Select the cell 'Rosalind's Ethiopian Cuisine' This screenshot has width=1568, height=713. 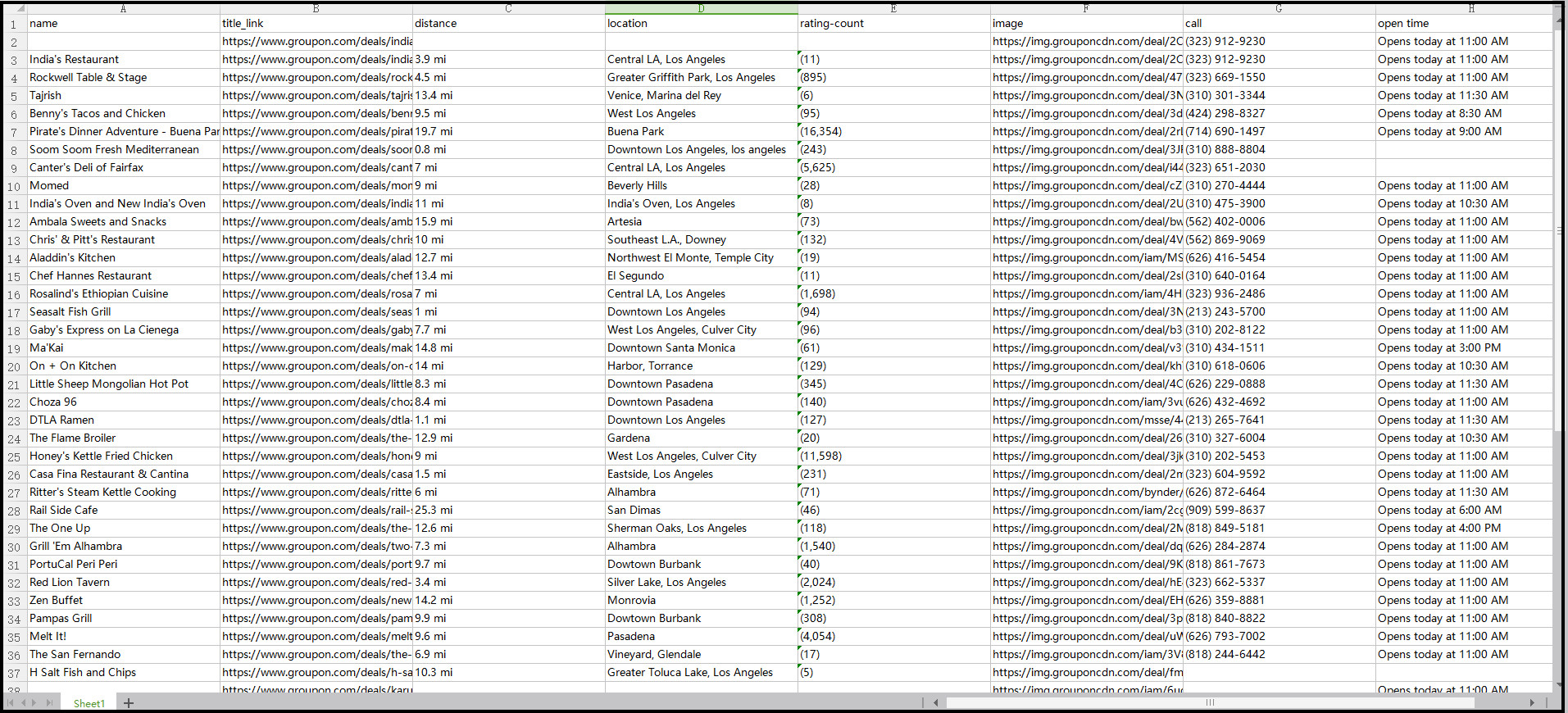pyautogui.click(x=123, y=294)
